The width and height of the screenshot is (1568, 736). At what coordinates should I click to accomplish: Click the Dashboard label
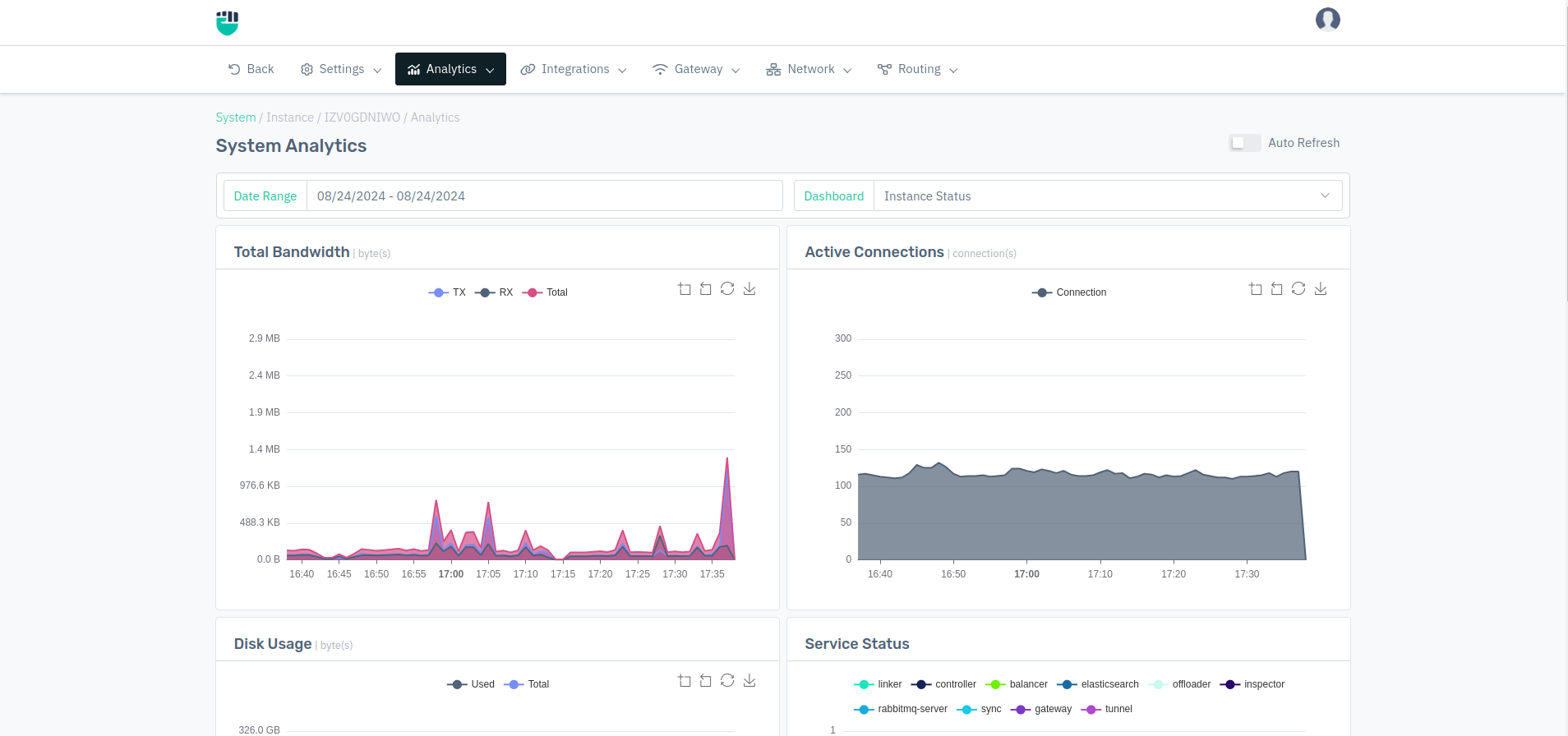pos(834,195)
